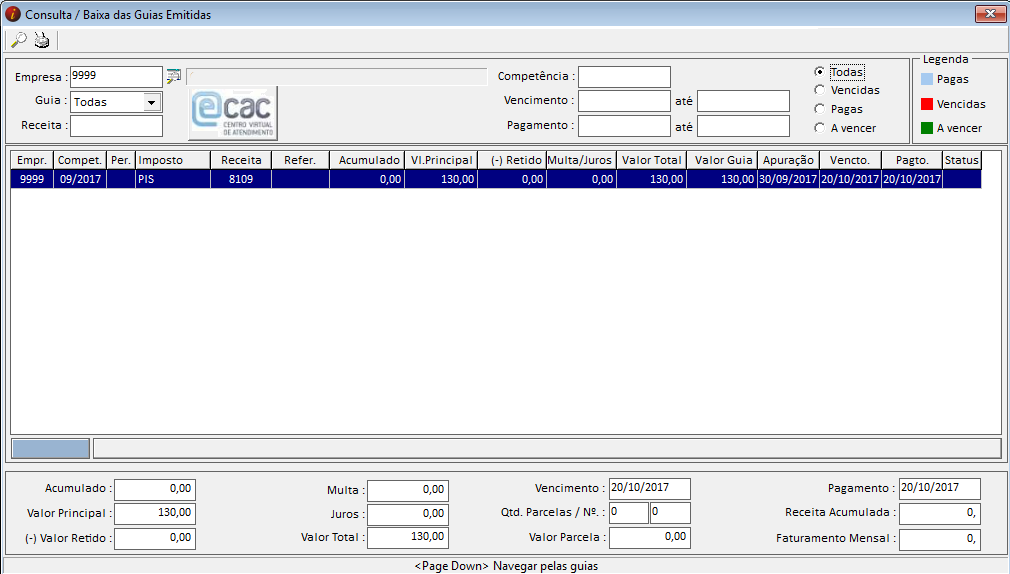
Task: Click the Multa/Juros column header
Action: click(581, 160)
